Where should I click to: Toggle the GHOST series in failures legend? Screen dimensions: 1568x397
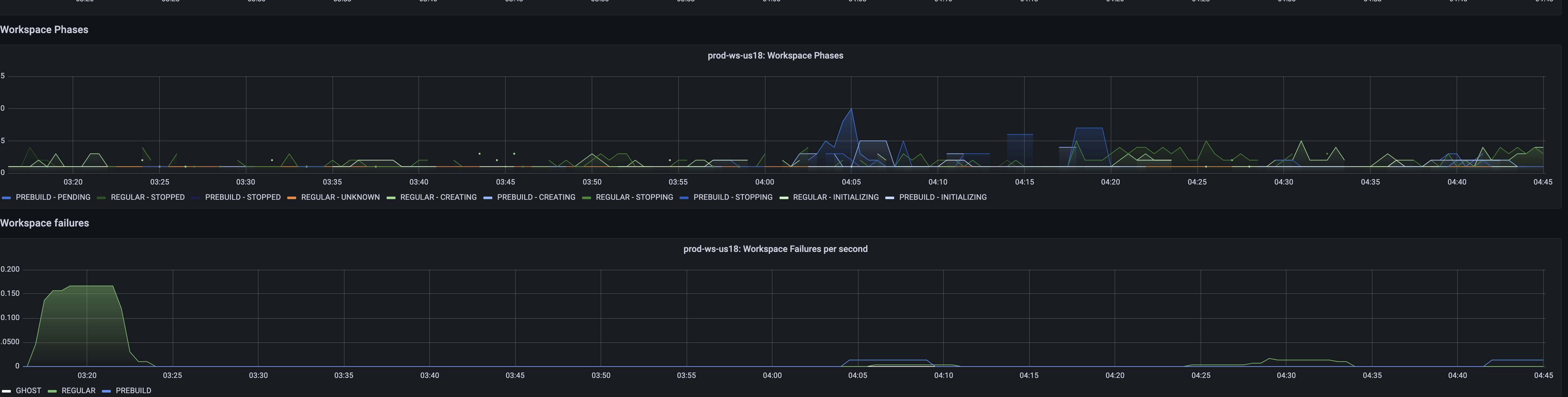tap(29, 390)
